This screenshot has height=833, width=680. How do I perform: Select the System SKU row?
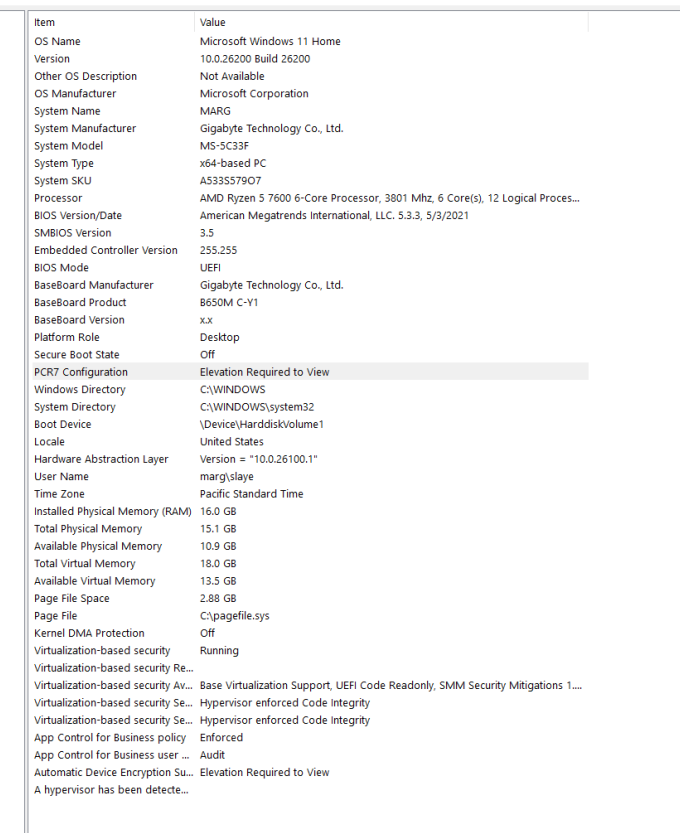(309, 181)
